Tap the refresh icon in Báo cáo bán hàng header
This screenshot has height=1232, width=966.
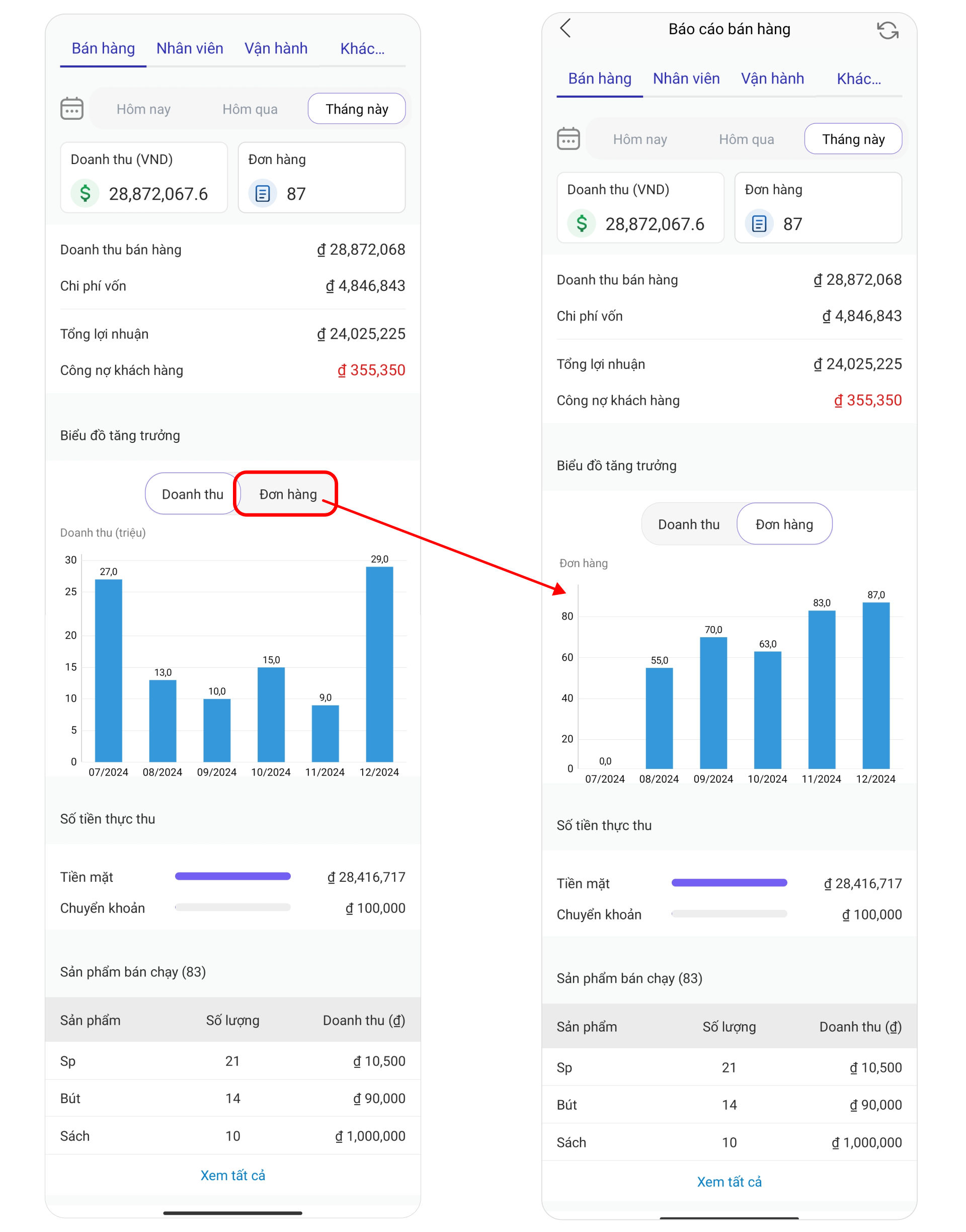(x=888, y=30)
